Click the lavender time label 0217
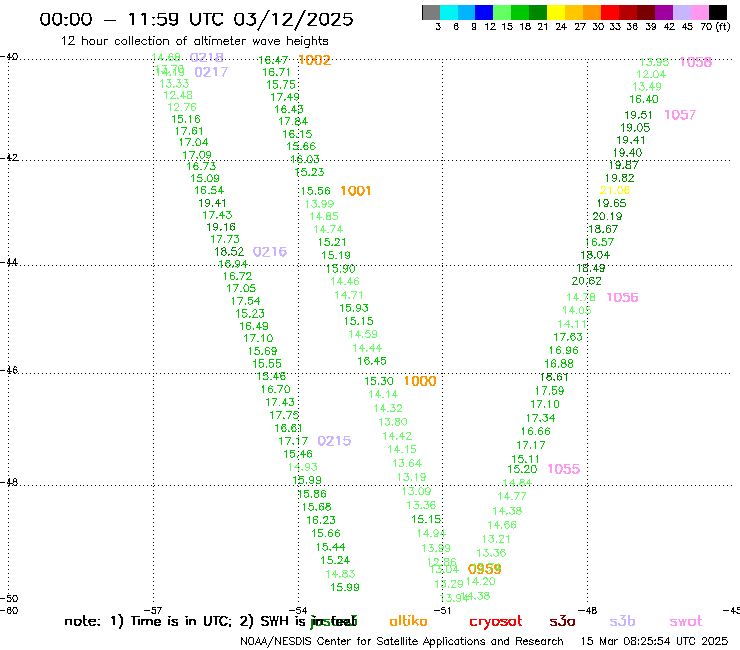The width and height of the screenshot is (740, 650). click(x=211, y=72)
